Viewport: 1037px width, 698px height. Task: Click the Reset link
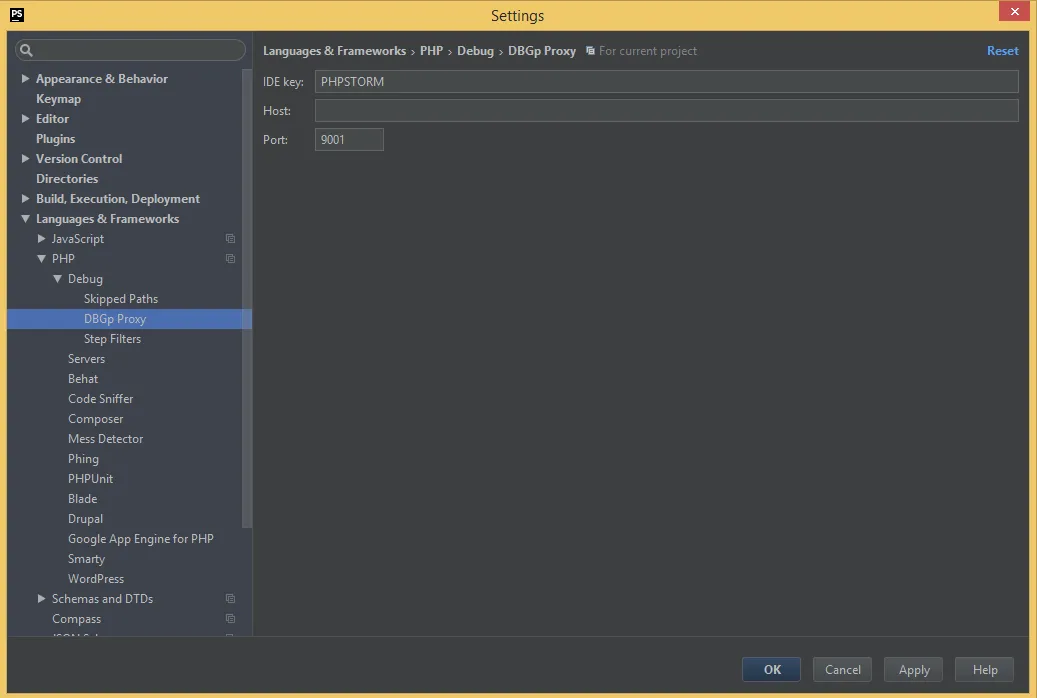pos(1003,51)
